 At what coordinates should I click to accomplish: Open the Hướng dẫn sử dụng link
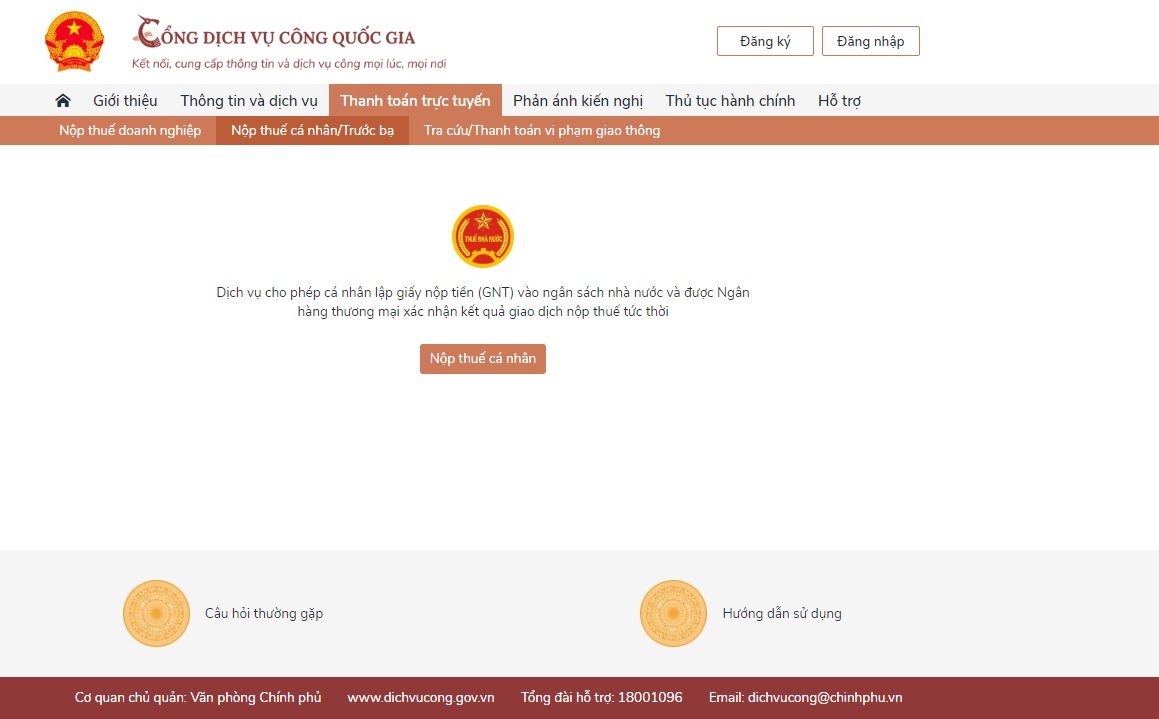782,614
